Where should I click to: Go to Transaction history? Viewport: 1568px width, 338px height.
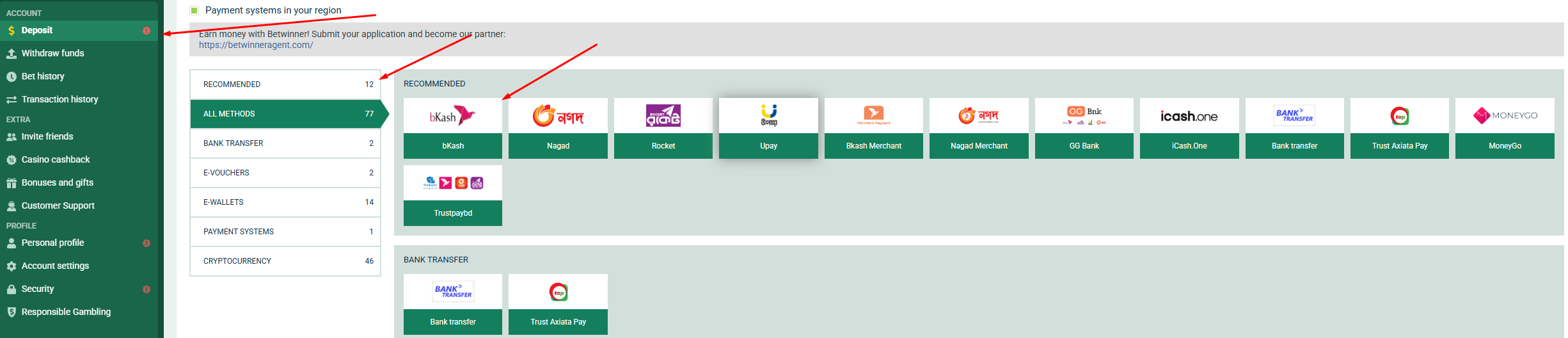(x=79, y=100)
